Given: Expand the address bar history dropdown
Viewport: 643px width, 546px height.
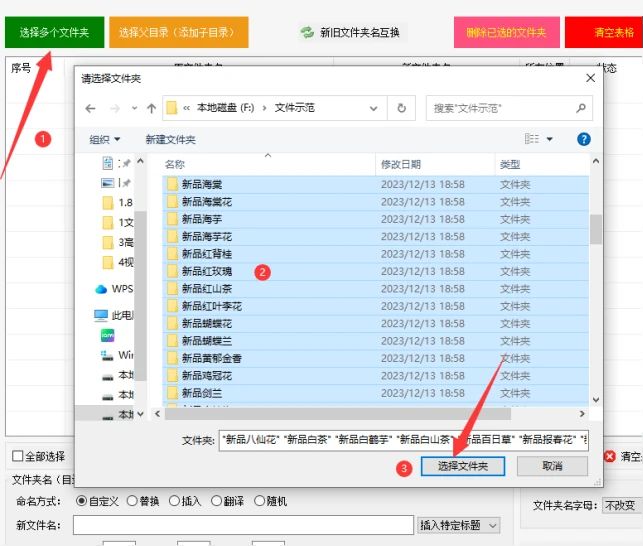Looking at the screenshot, I should [373, 108].
